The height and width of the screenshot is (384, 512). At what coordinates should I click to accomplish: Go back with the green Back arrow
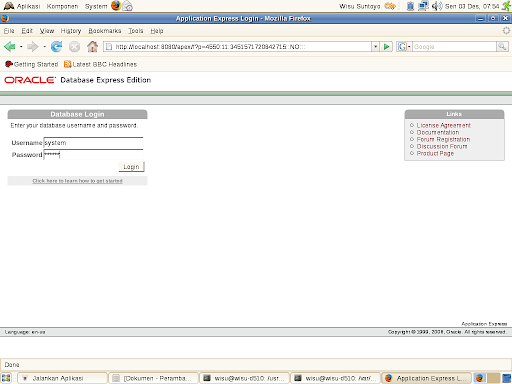10,47
